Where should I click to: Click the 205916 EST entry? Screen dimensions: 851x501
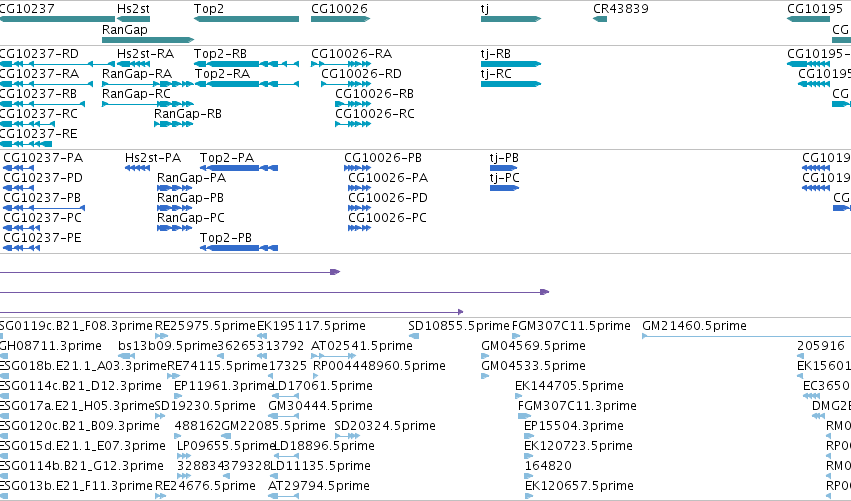click(821, 346)
